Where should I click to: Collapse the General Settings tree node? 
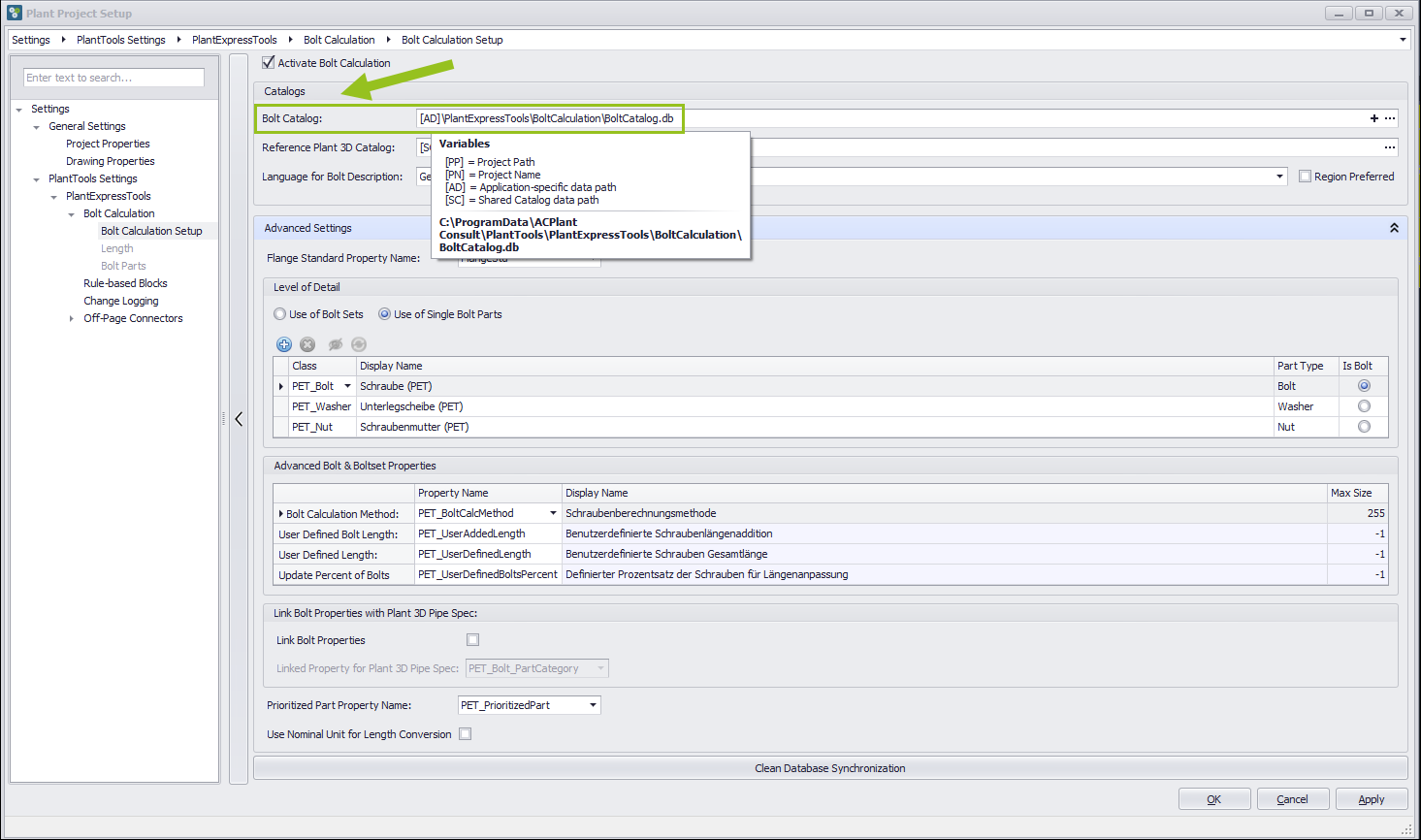pyautogui.click(x=37, y=127)
